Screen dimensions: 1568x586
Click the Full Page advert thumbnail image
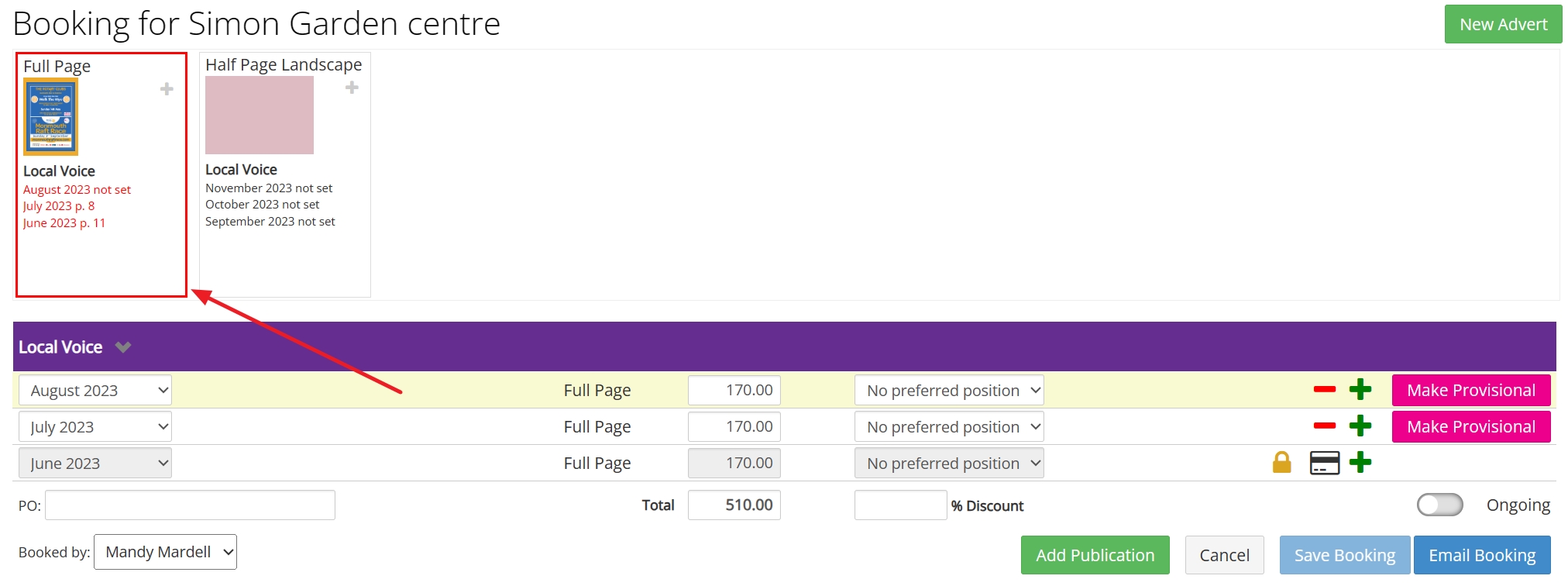click(50, 116)
